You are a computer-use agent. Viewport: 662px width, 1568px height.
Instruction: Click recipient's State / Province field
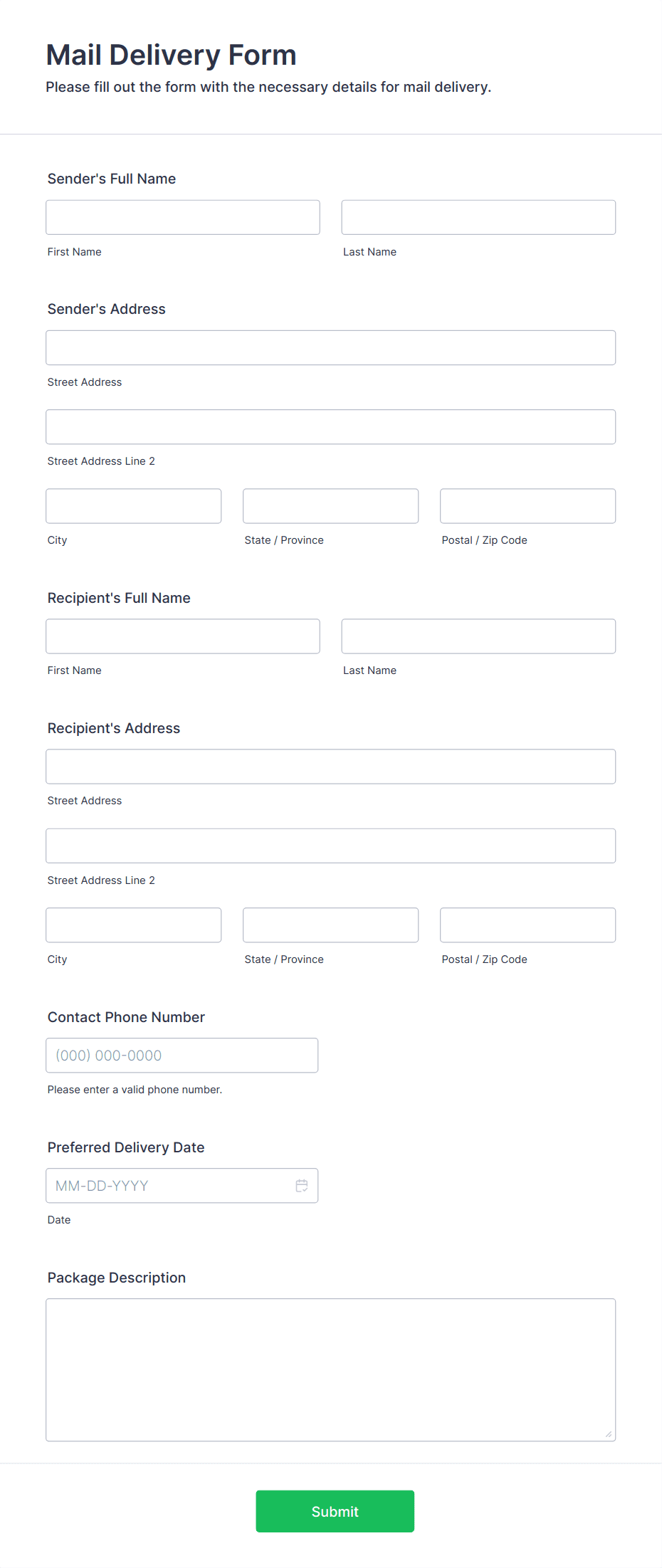331,925
